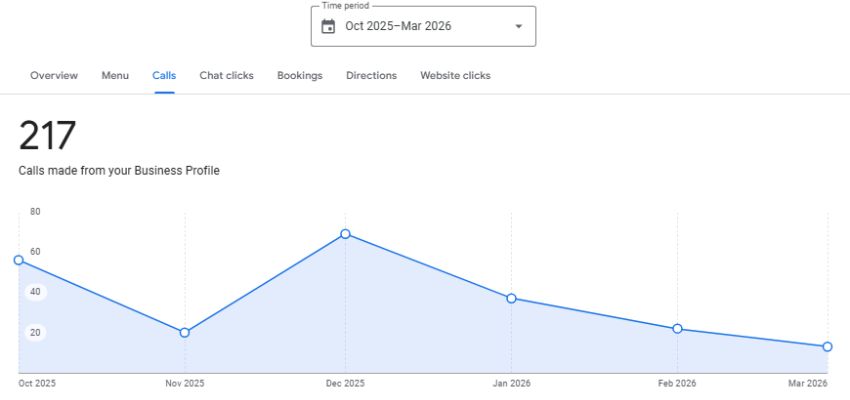Open the Menu tab
Image resolution: width=850 pixels, height=400 pixels.
(x=115, y=75)
